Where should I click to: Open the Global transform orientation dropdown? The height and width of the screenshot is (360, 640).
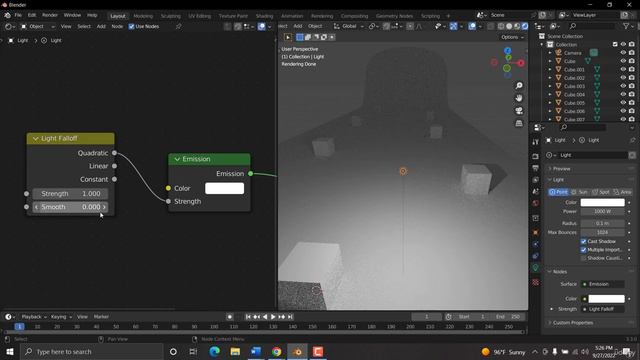[349, 26]
